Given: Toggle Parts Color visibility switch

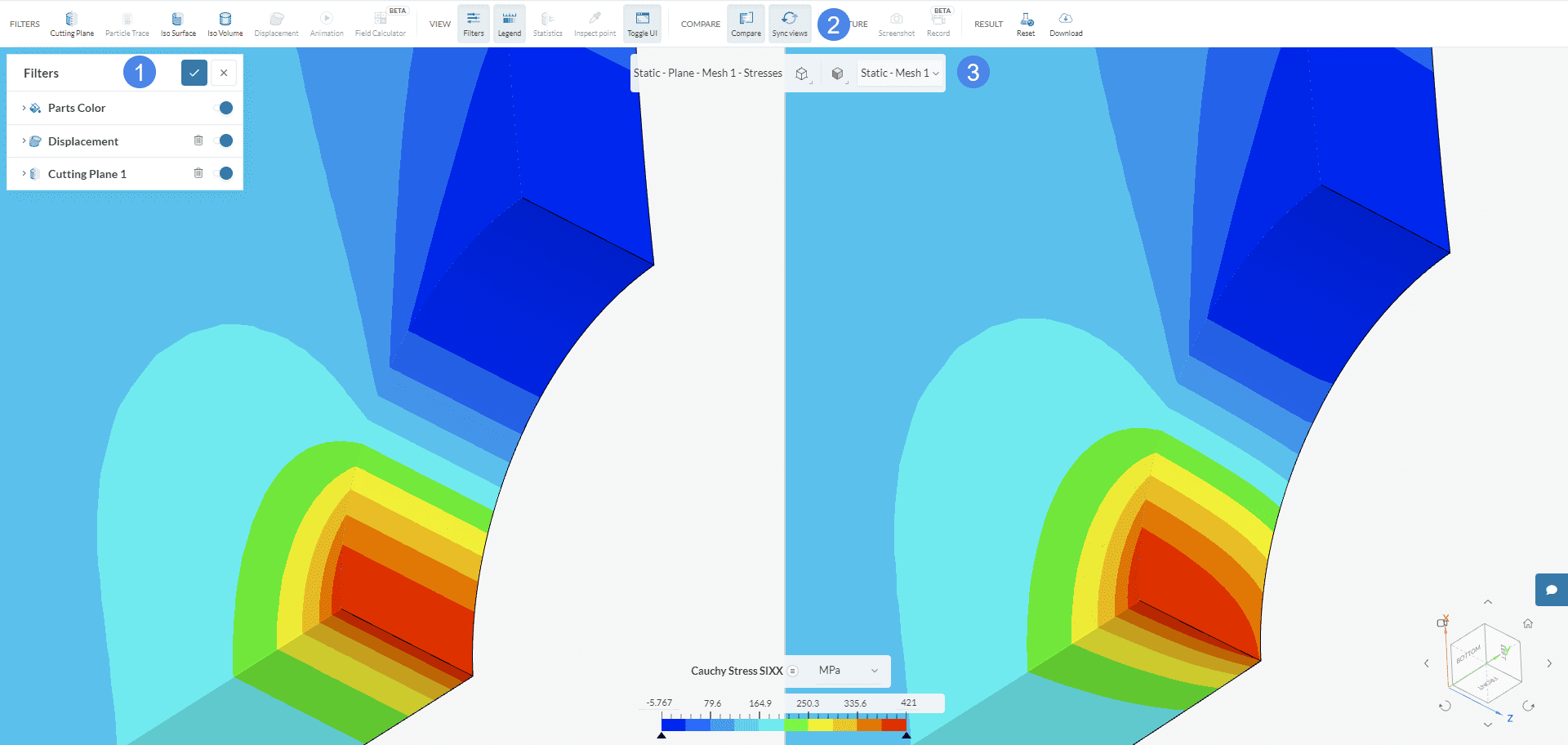Looking at the screenshot, I should pos(224,108).
